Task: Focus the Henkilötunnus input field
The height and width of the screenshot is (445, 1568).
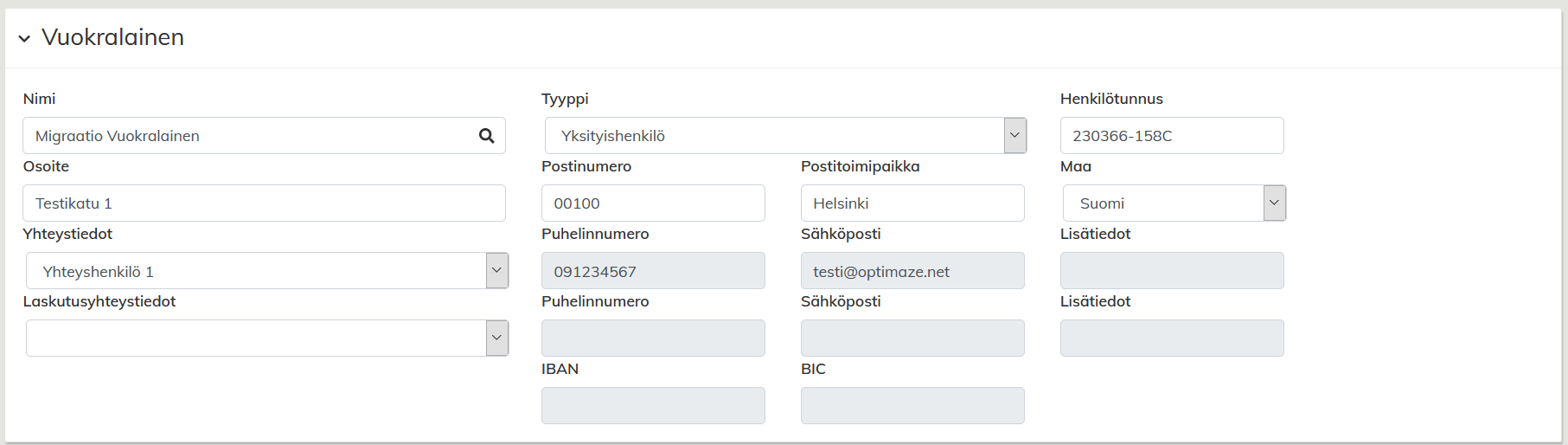Action: point(1172,136)
